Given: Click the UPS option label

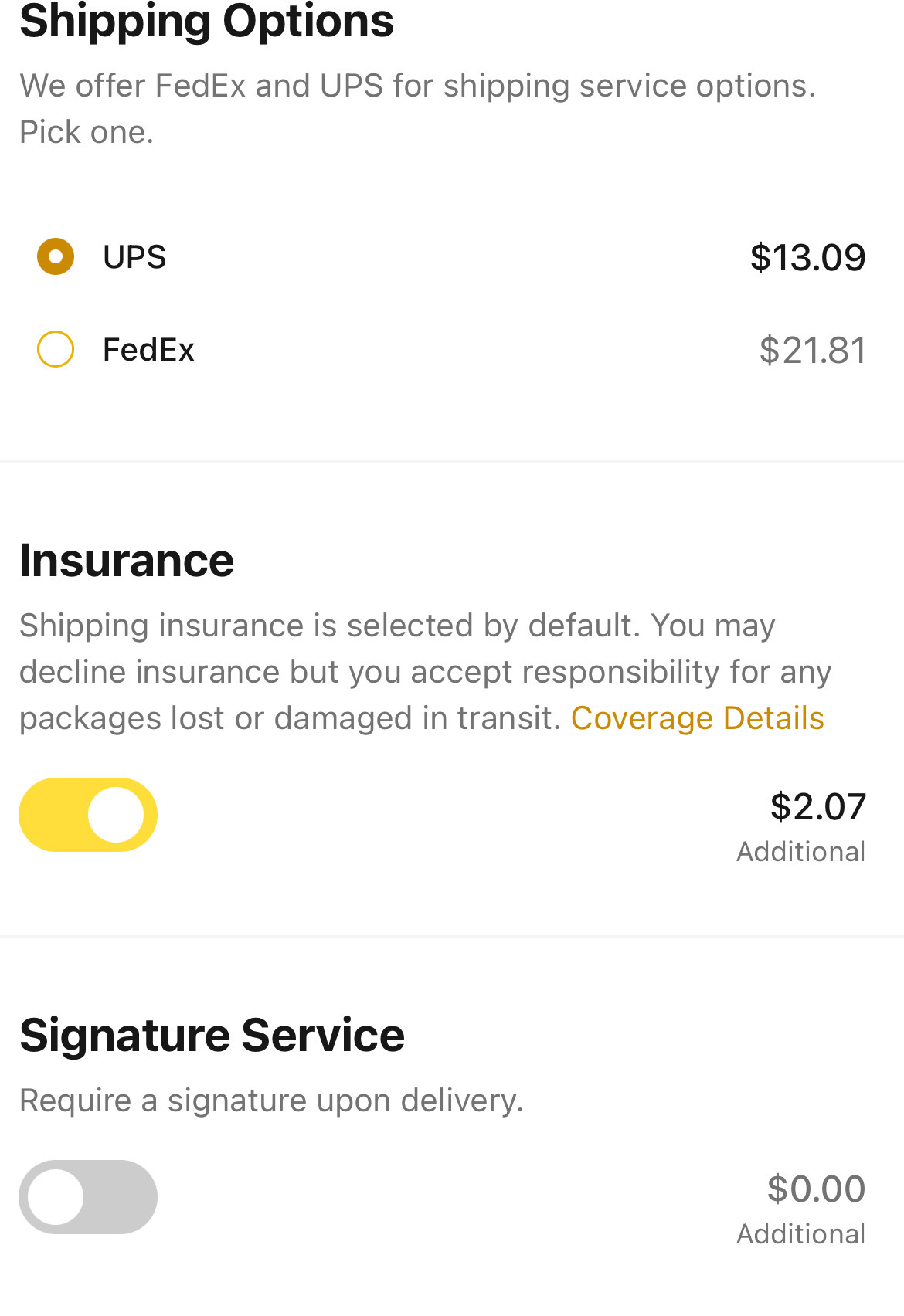Looking at the screenshot, I should [134, 257].
